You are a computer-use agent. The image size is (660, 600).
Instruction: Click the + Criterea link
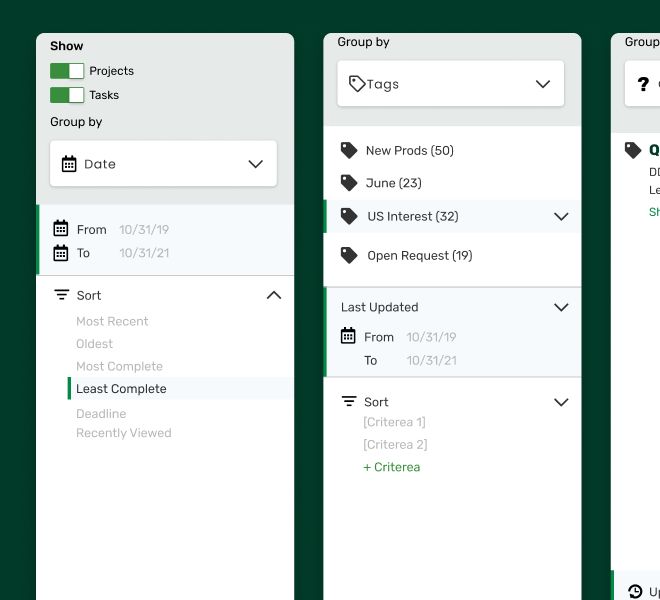[392, 467]
